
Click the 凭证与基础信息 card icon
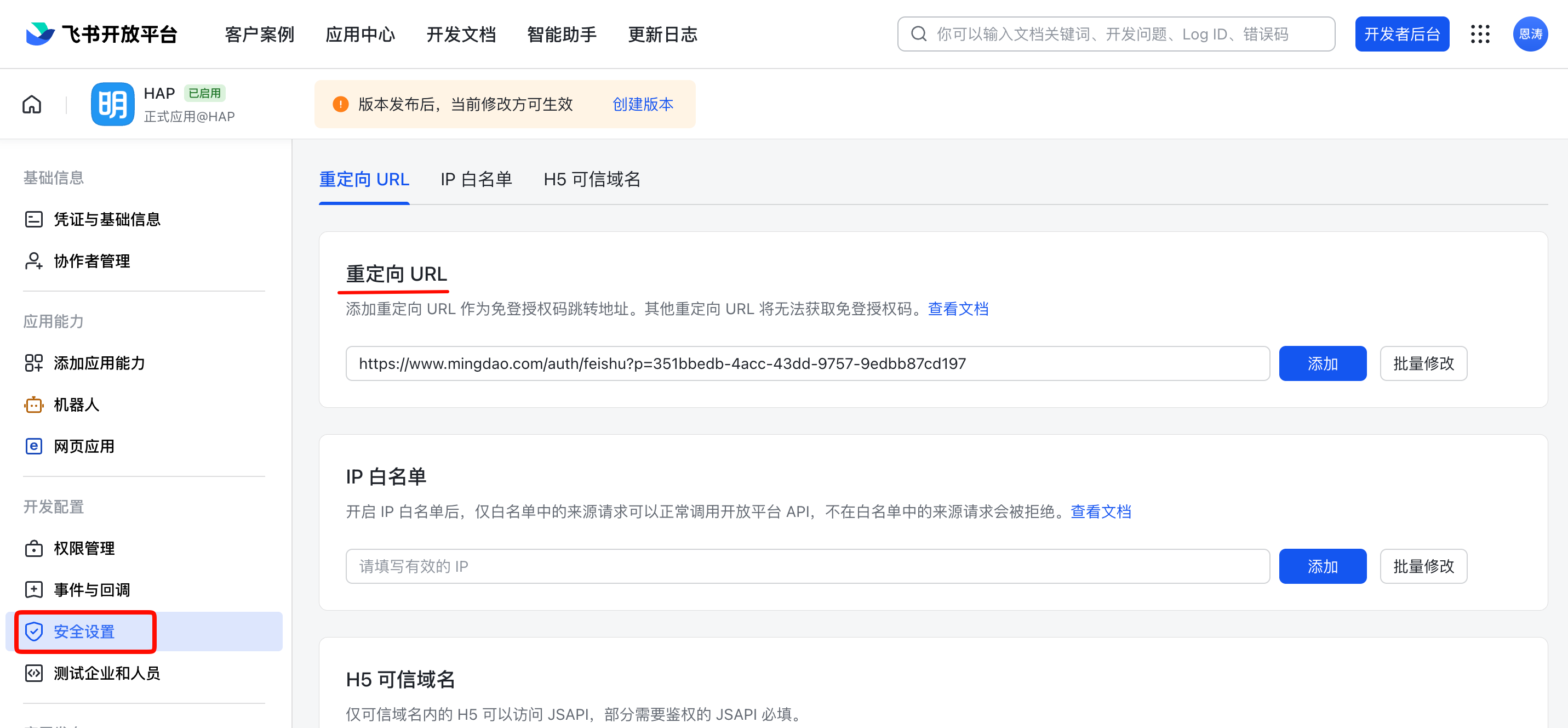tap(33, 219)
